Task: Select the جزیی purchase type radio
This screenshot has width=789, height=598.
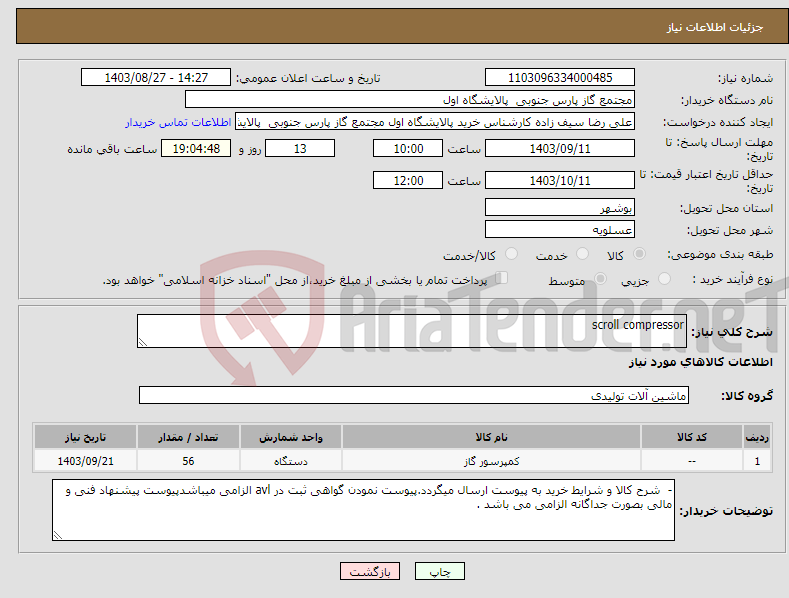Action: coord(664,278)
